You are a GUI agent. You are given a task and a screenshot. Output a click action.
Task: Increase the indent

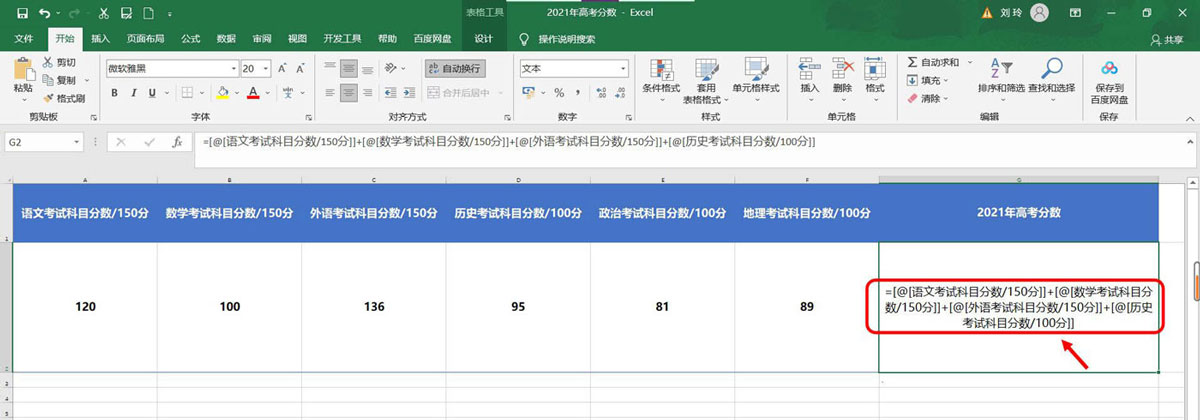coord(408,93)
